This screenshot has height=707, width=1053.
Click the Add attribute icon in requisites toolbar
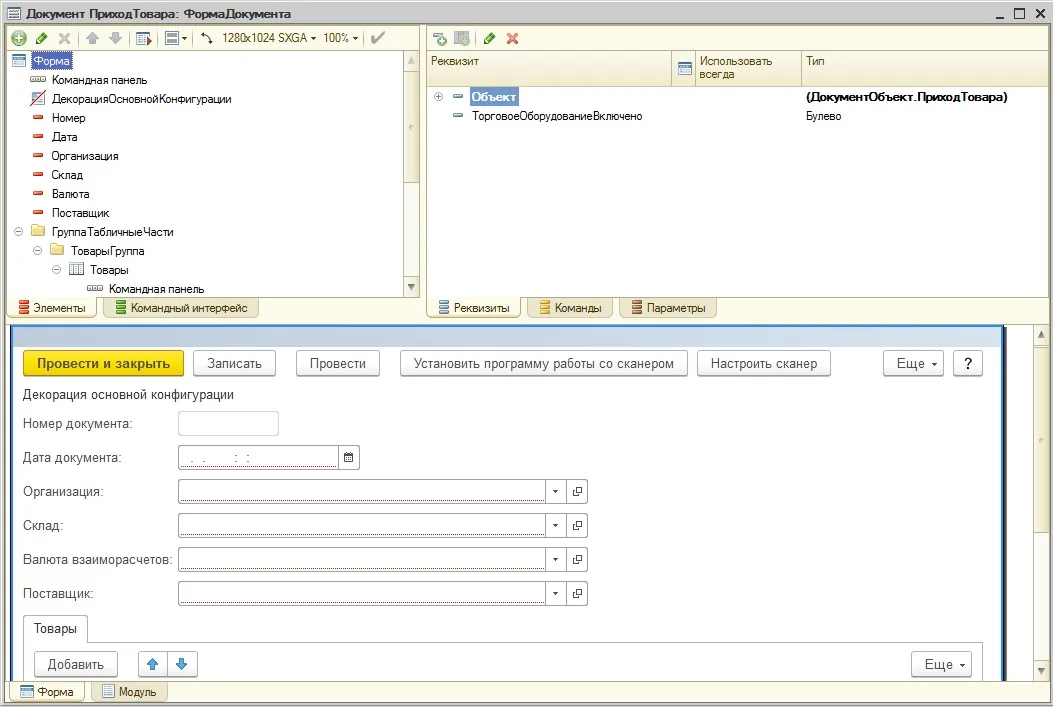click(x=440, y=39)
